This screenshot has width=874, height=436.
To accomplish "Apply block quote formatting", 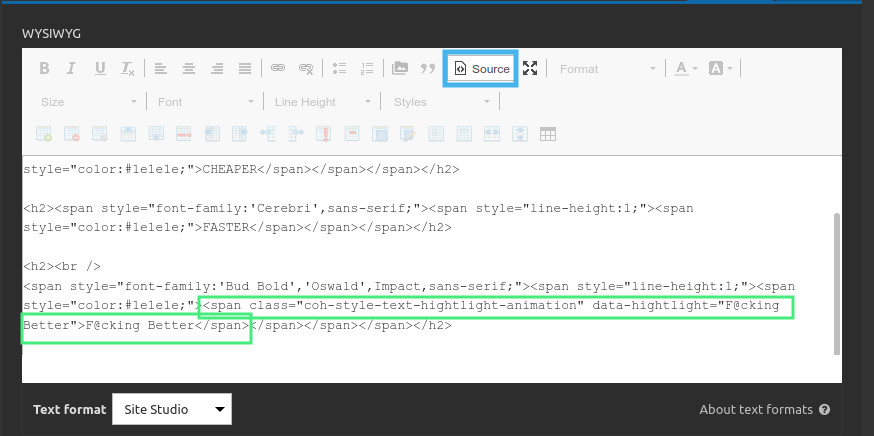I will 428,69.
